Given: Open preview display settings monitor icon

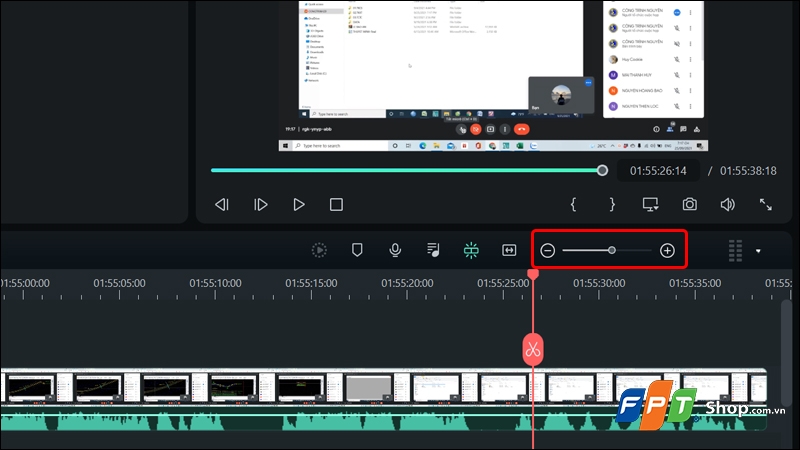Looking at the screenshot, I should (x=651, y=205).
